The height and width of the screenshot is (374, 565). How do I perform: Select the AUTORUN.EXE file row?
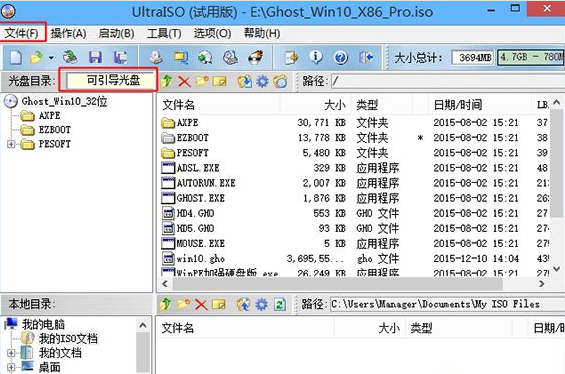pos(355,183)
